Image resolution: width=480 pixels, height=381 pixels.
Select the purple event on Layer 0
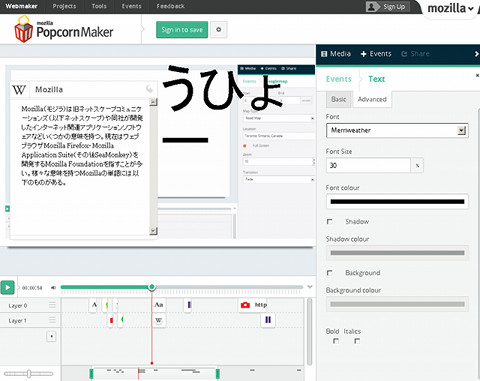pyautogui.click(x=189, y=305)
